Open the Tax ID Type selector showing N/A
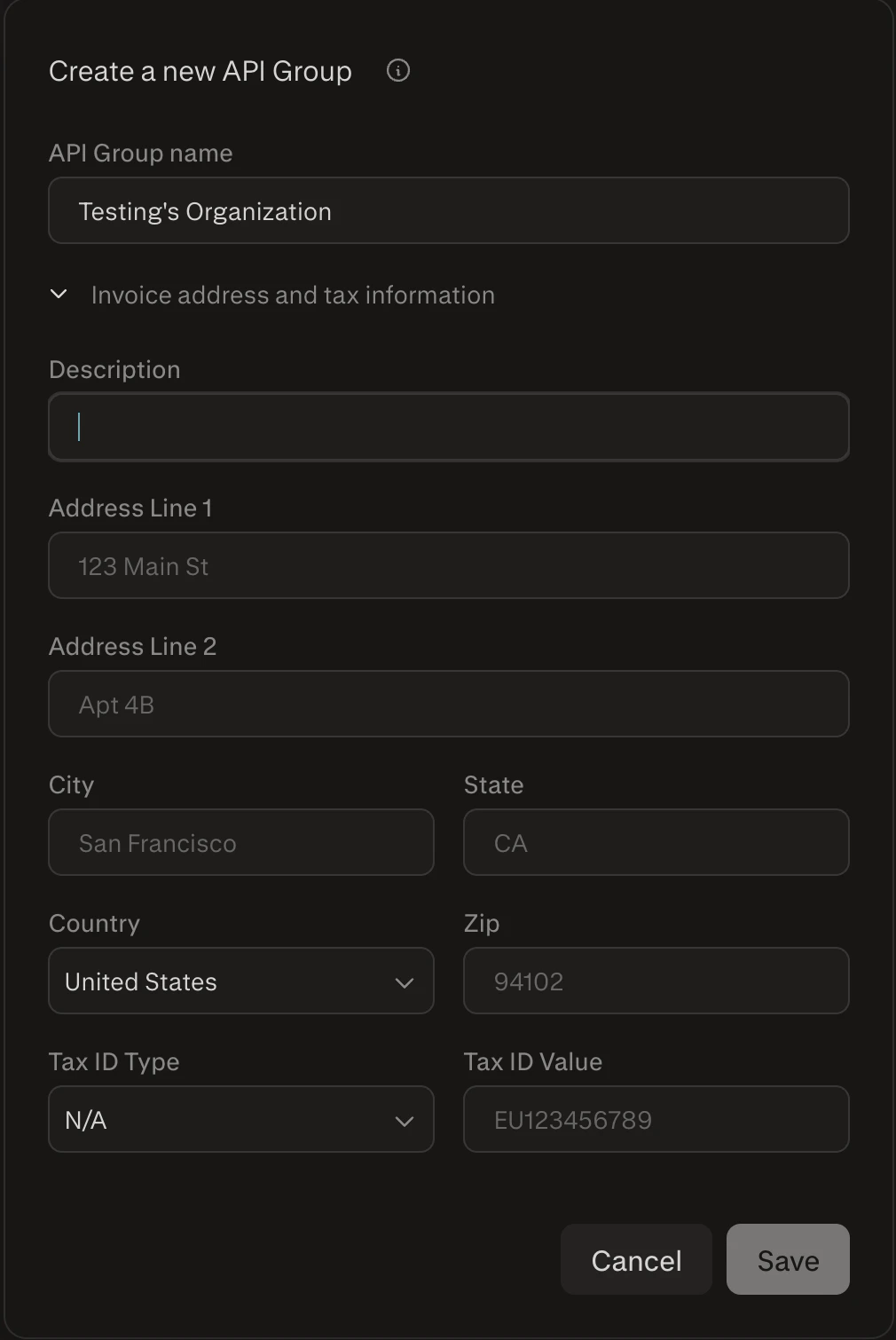Screen dimensions: 896x1340 [x=240, y=1120]
